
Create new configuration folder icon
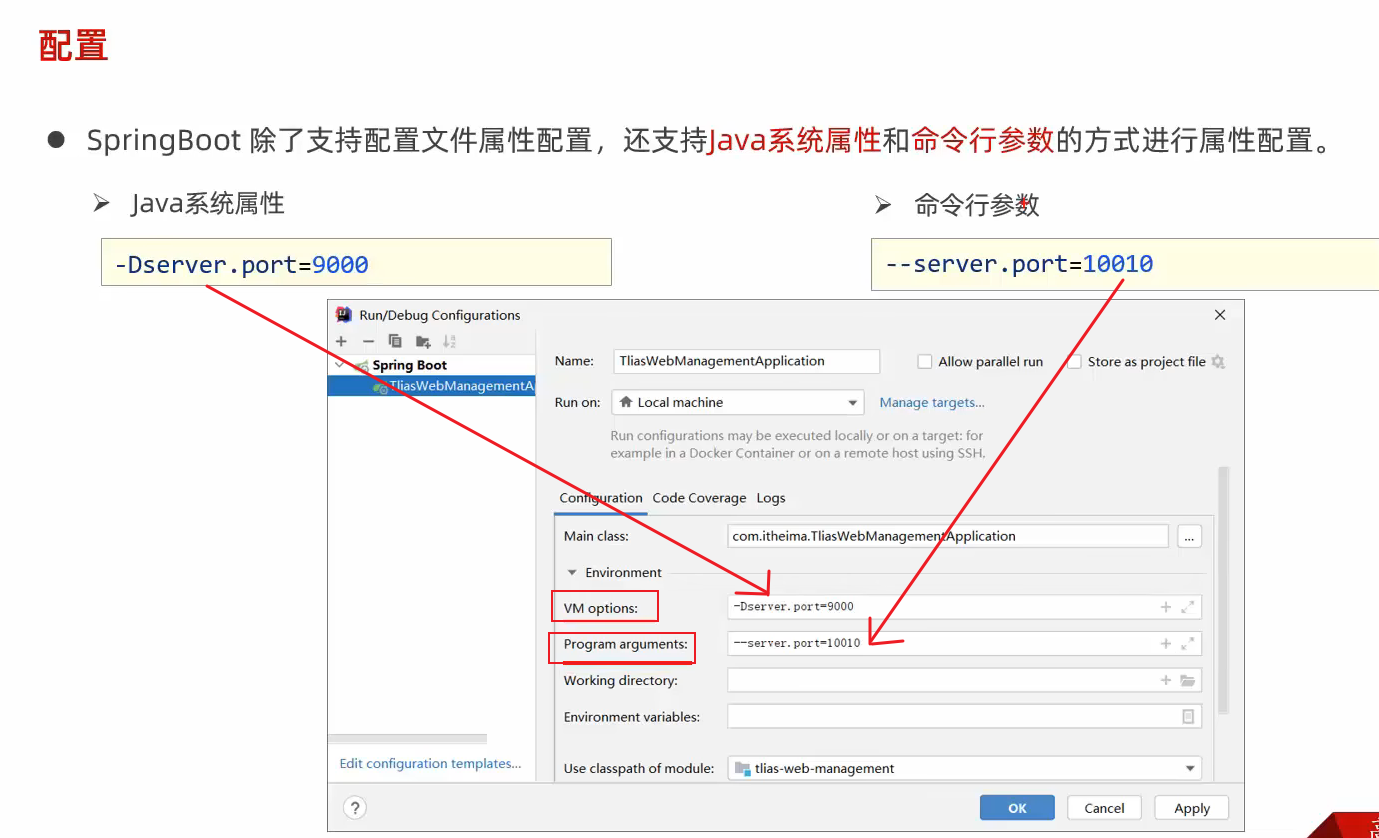[423, 341]
